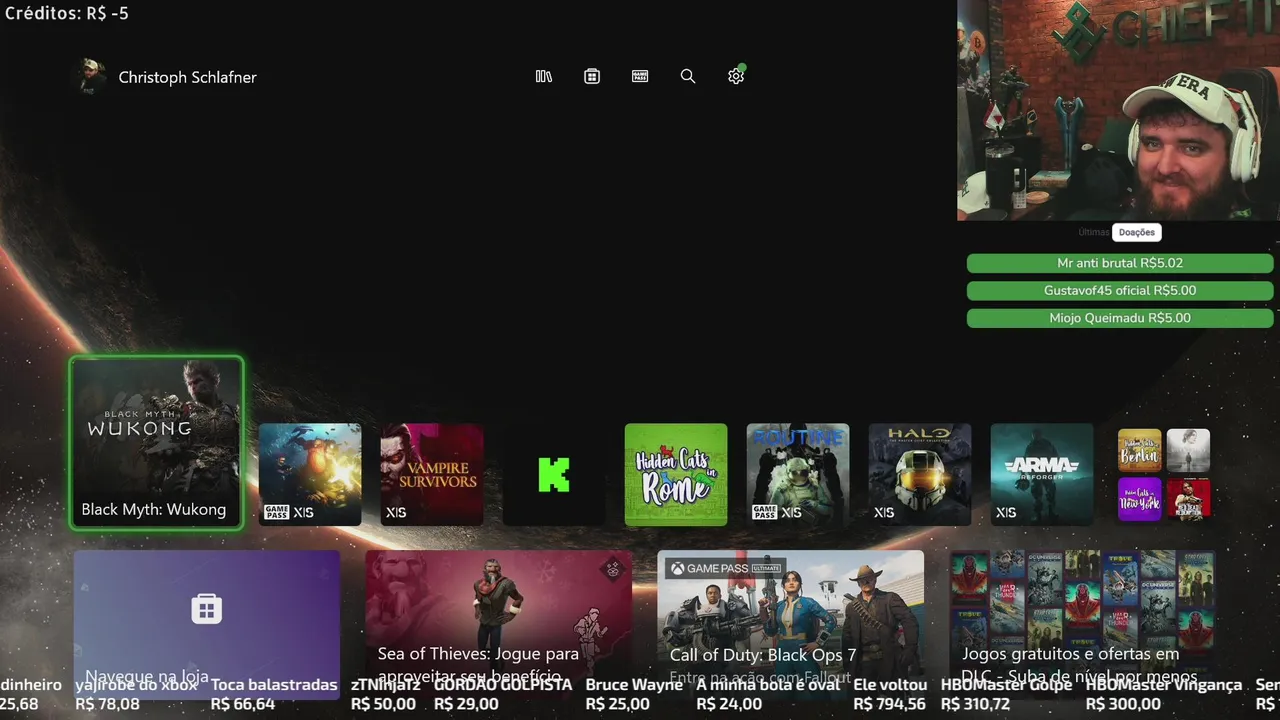Select Hidden Cats in New York mini tile

point(1139,499)
